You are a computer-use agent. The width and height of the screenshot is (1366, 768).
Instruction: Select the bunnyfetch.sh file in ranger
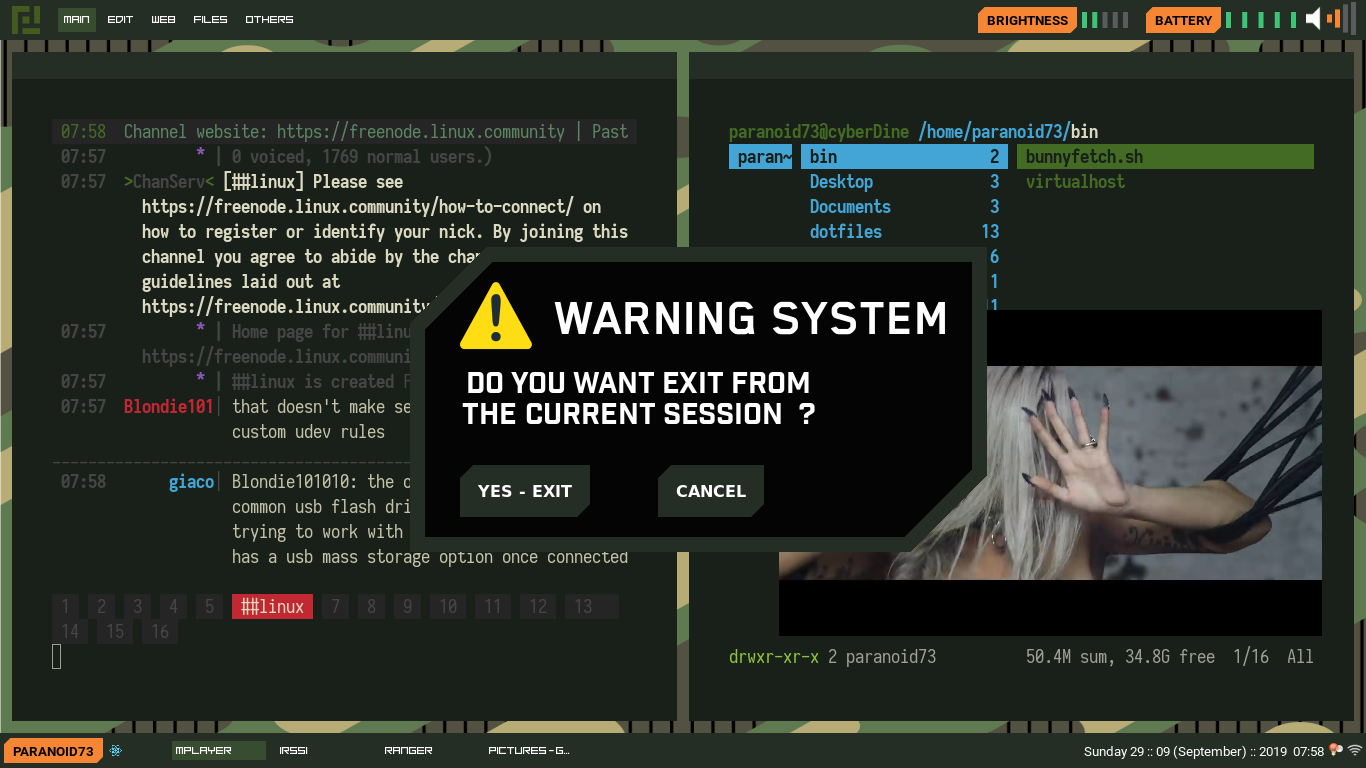tap(1165, 157)
